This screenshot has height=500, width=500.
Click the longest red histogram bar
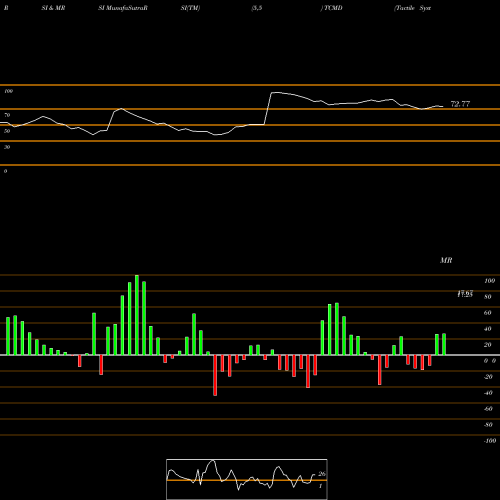pyautogui.click(x=215, y=375)
